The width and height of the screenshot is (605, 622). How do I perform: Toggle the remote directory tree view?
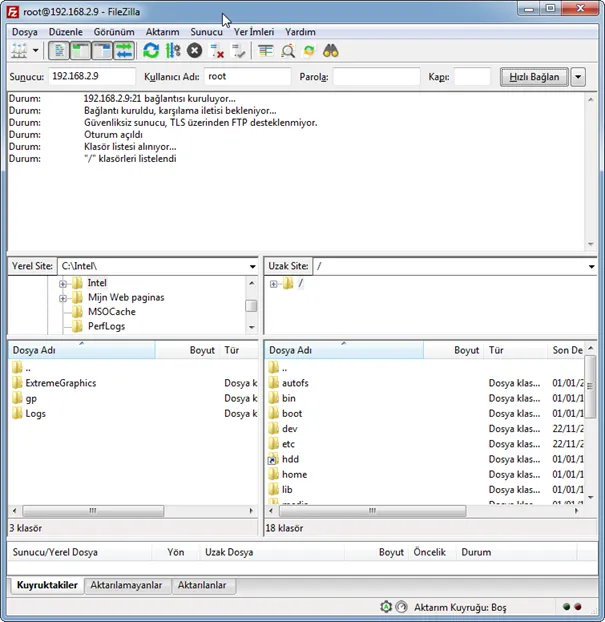point(102,51)
